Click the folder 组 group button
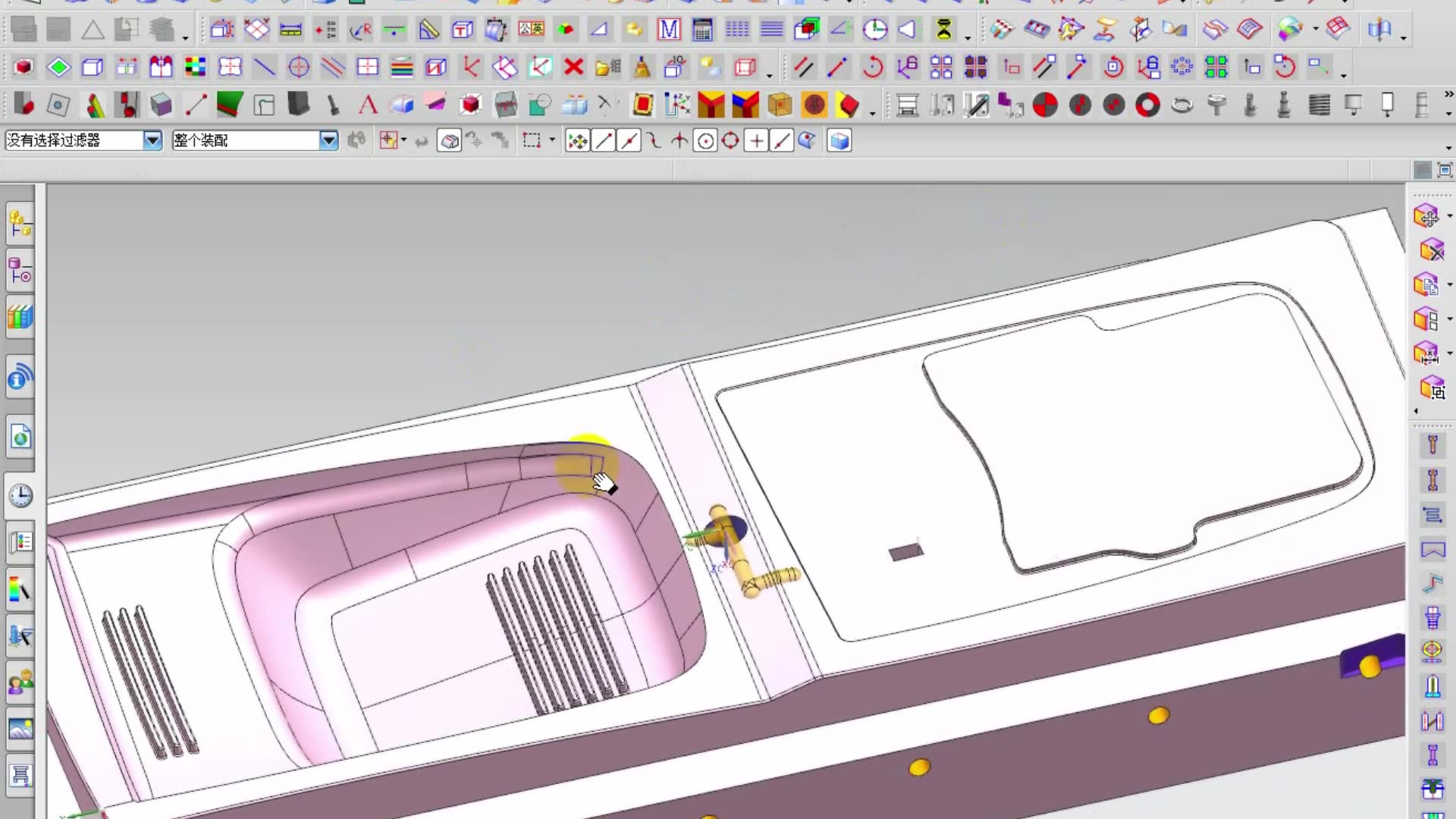The width and height of the screenshot is (1456, 819). click(x=608, y=67)
